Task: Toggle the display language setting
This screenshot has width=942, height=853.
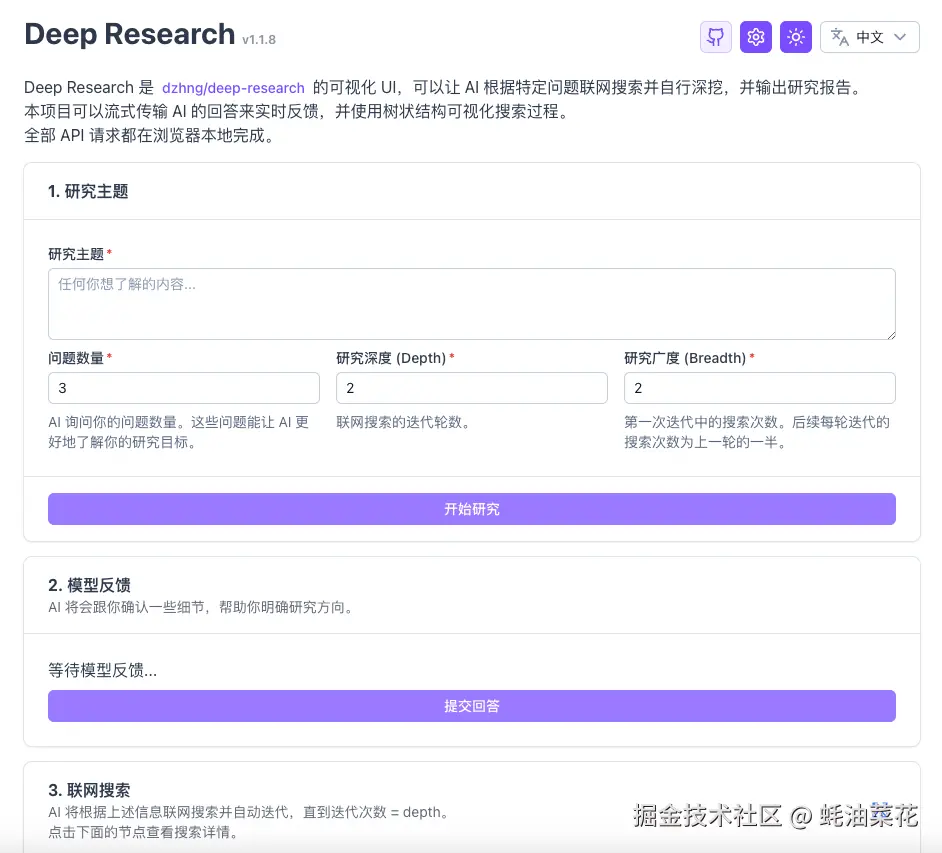Action: [870, 36]
